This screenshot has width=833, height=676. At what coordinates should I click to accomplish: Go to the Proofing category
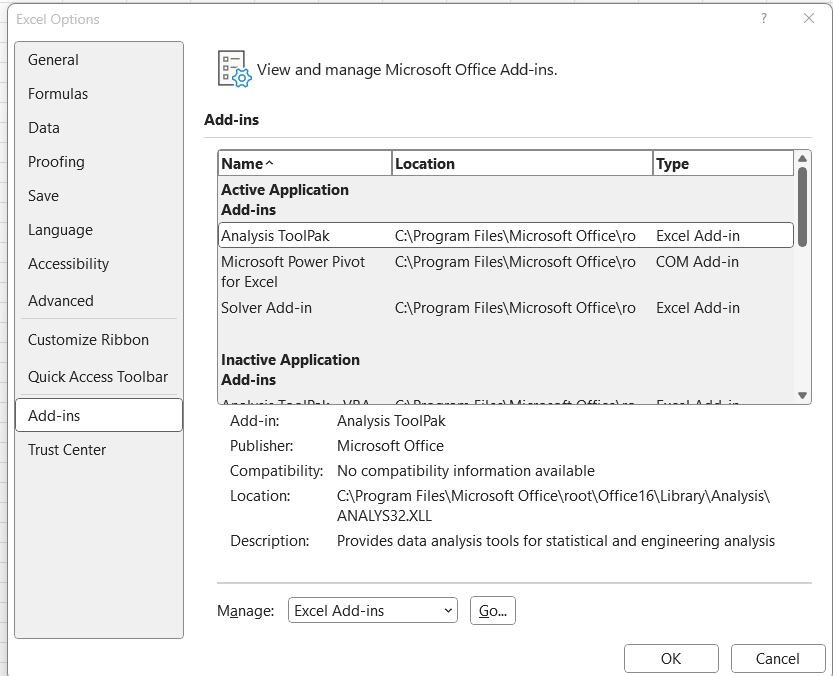[x=99, y=162]
